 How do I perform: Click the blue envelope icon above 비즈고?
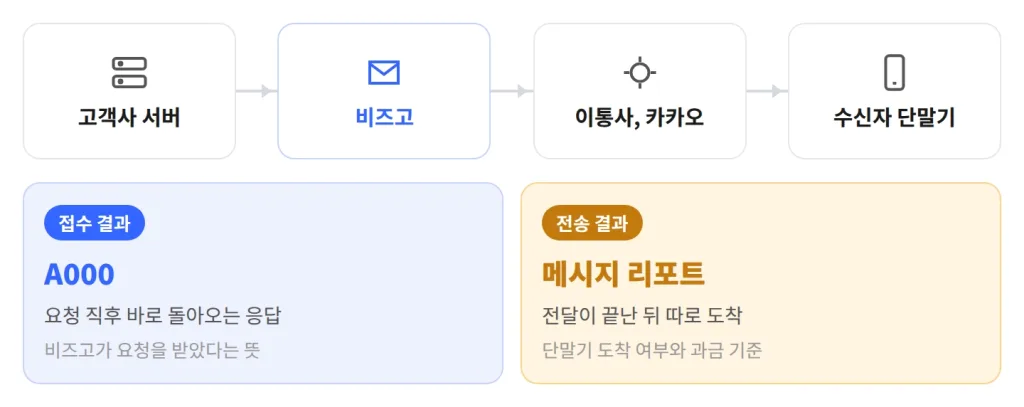click(x=384, y=73)
